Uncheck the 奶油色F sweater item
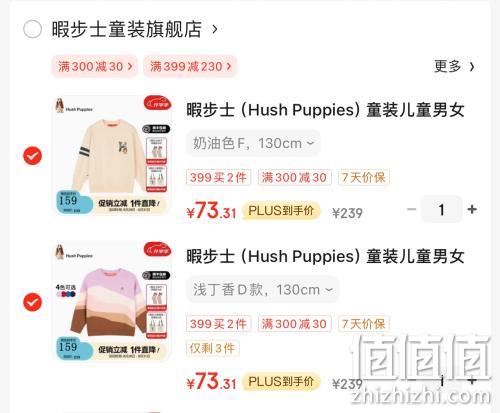The height and width of the screenshot is (413, 500). point(33,156)
